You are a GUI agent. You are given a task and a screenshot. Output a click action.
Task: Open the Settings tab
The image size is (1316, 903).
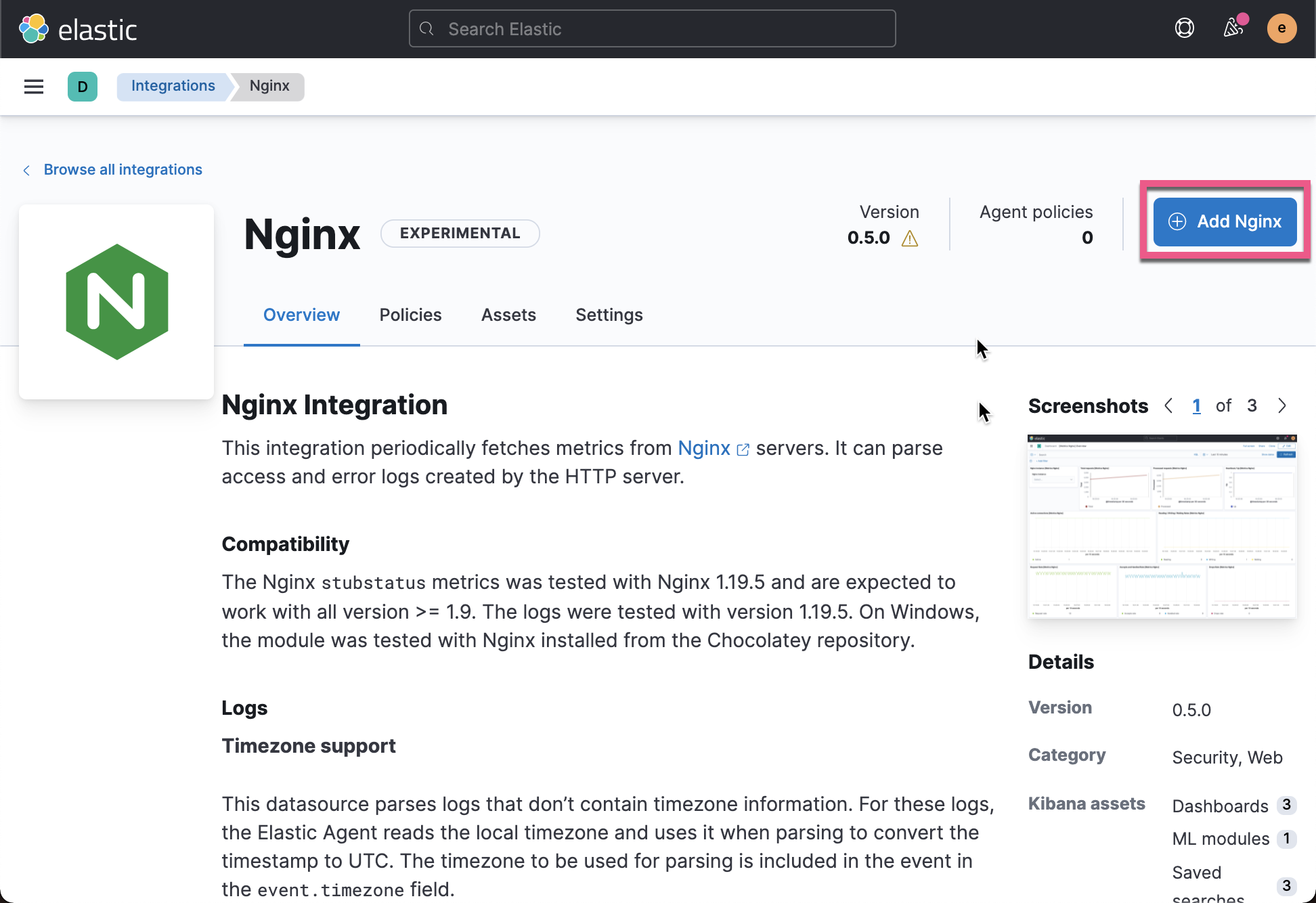point(609,315)
